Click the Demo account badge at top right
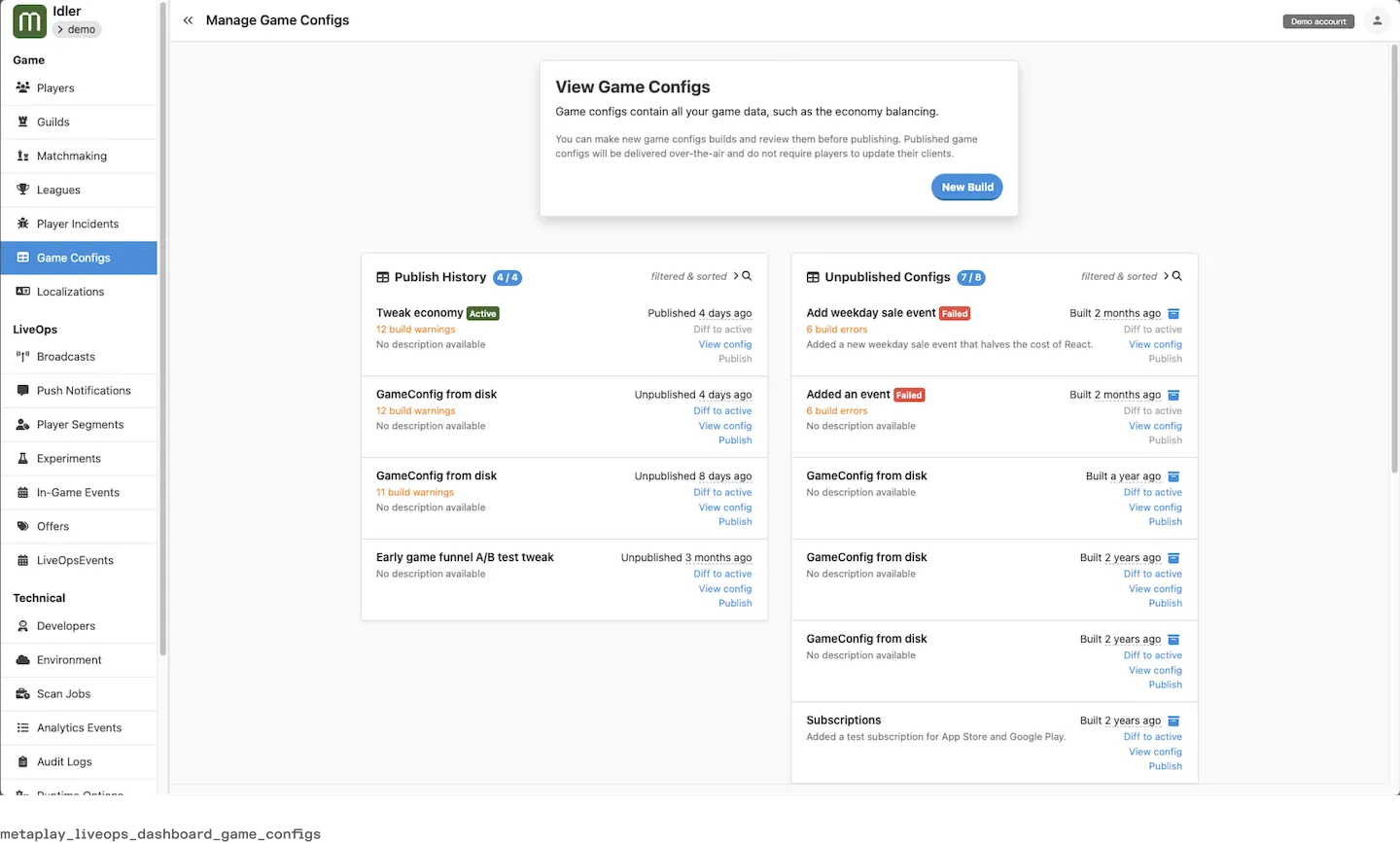Screen dimensions: 1400x843 point(1317,19)
